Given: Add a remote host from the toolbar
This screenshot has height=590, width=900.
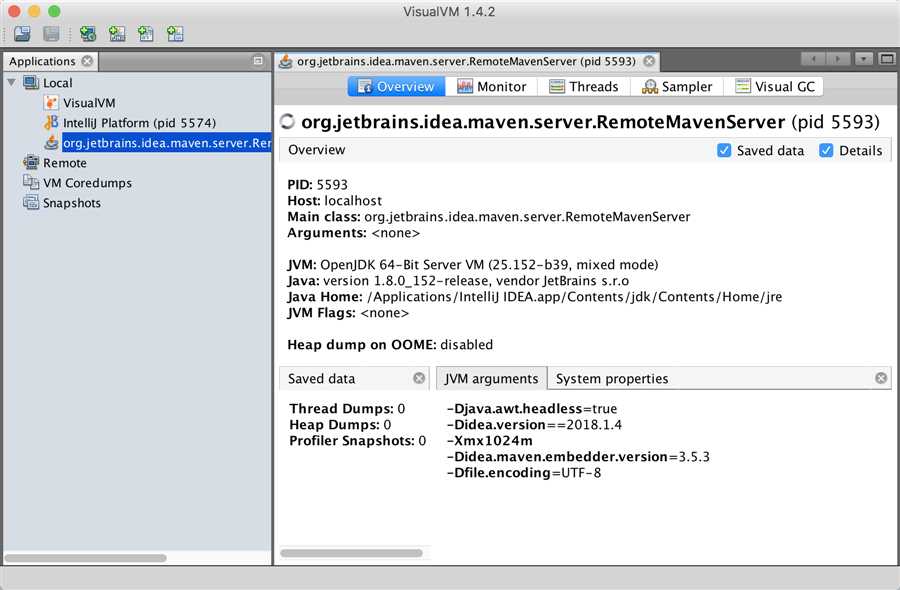Looking at the screenshot, I should click(x=88, y=34).
